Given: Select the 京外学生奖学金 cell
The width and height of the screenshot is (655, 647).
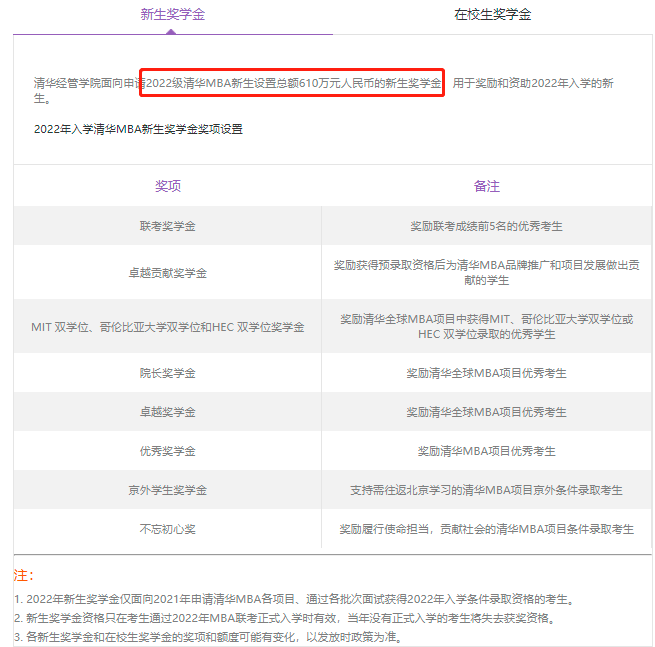Looking at the screenshot, I should pyautogui.click(x=168, y=490).
